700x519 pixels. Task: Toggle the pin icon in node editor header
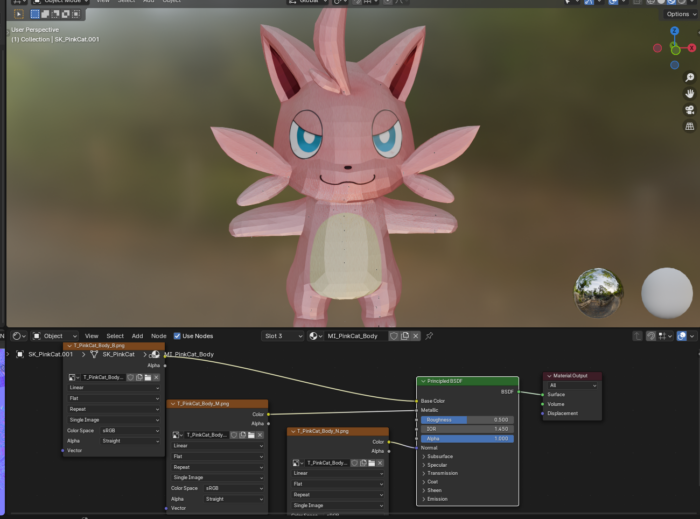(429, 336)
